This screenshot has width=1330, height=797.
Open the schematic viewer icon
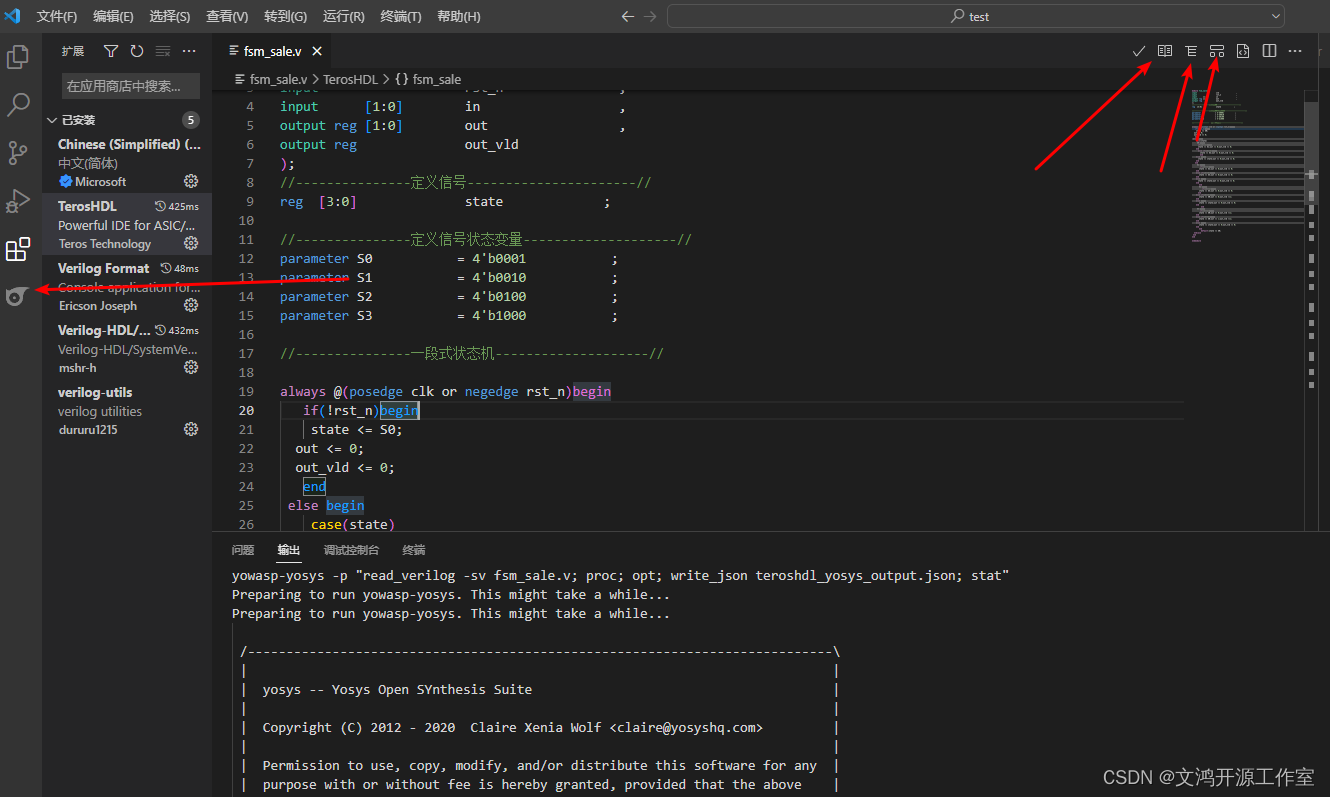pos(1217,51)
